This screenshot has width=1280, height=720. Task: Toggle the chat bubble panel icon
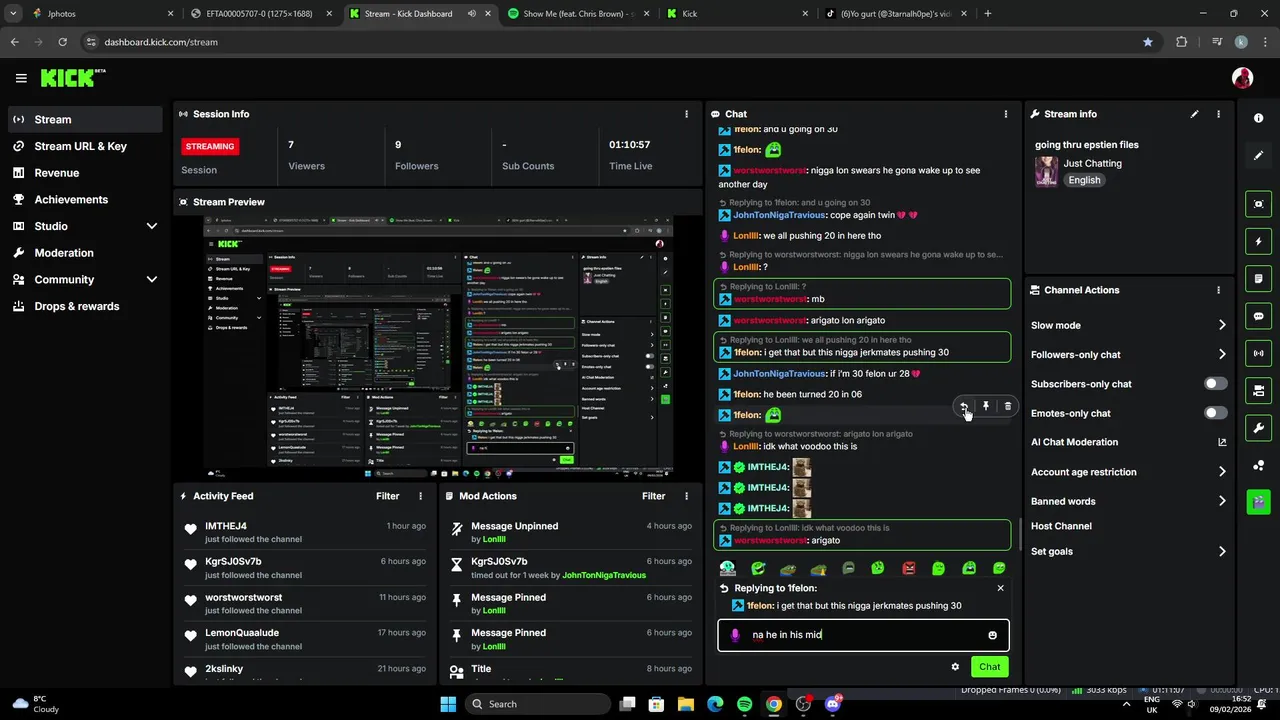[1258, 316]
